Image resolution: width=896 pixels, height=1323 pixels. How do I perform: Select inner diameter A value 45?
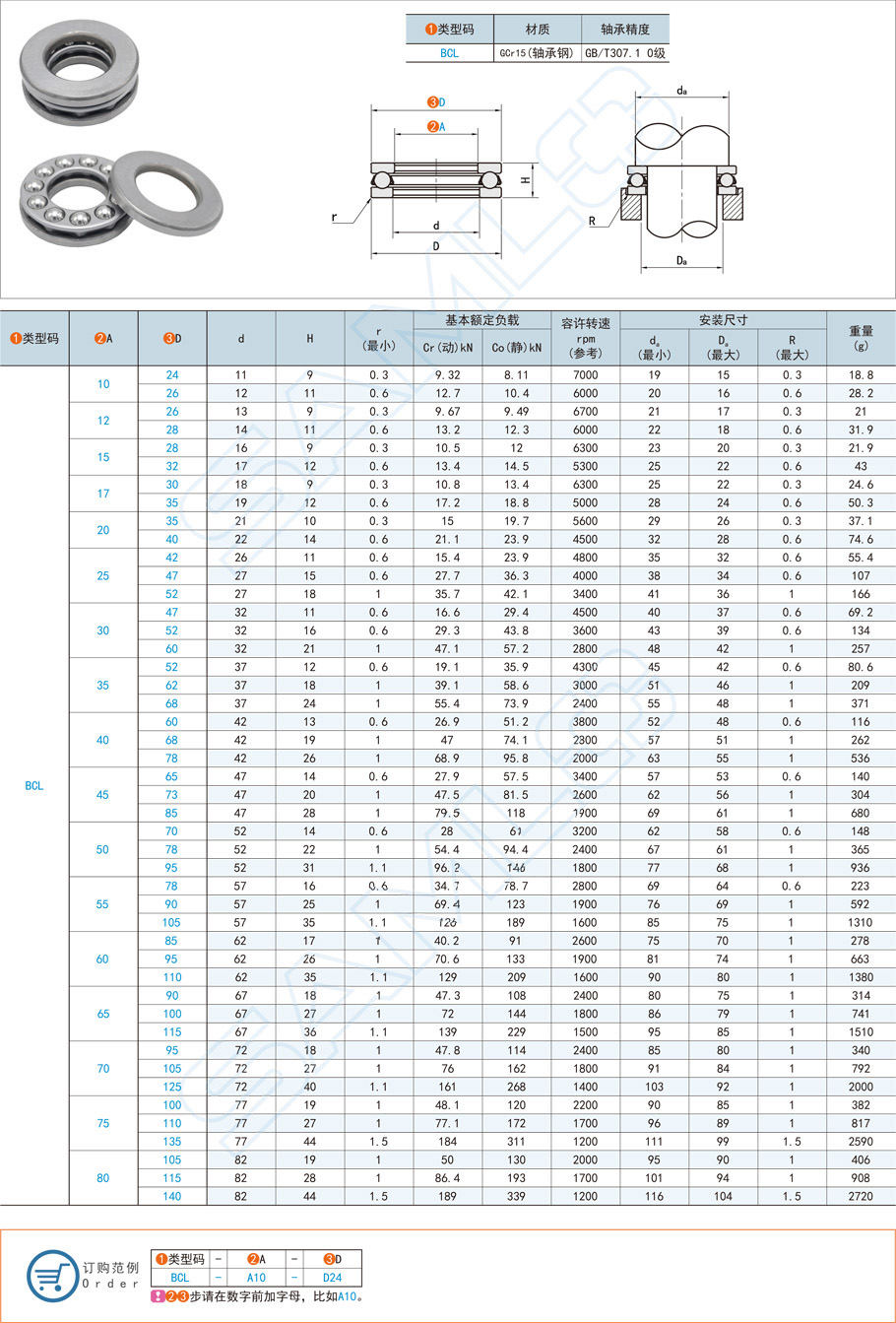coord(103,795)
